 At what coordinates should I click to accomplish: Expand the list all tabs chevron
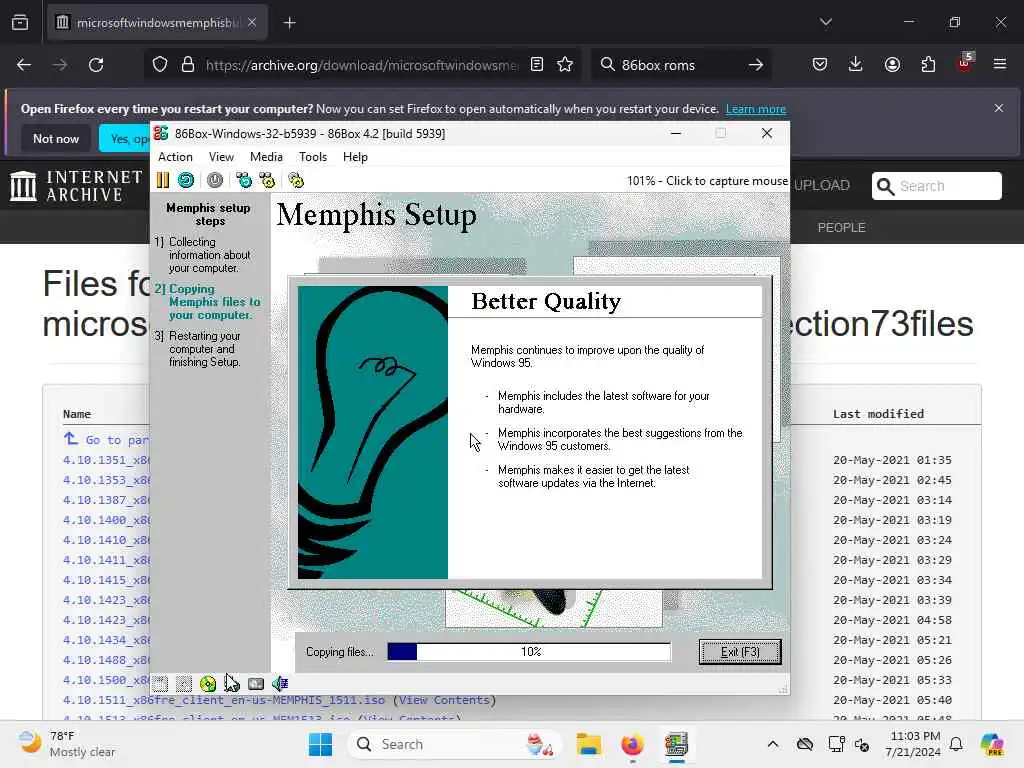826,23
